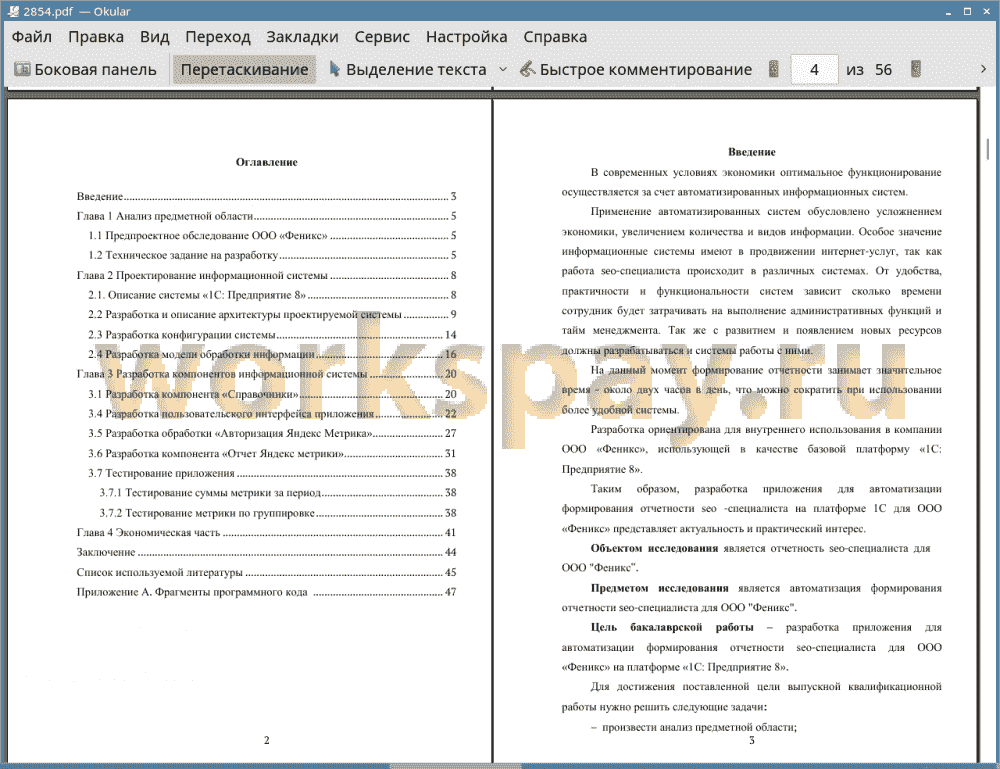This screenshot has width=1000, height=769.
Task: Click the Введение entry in contents
Action: [x=267, y=196]
